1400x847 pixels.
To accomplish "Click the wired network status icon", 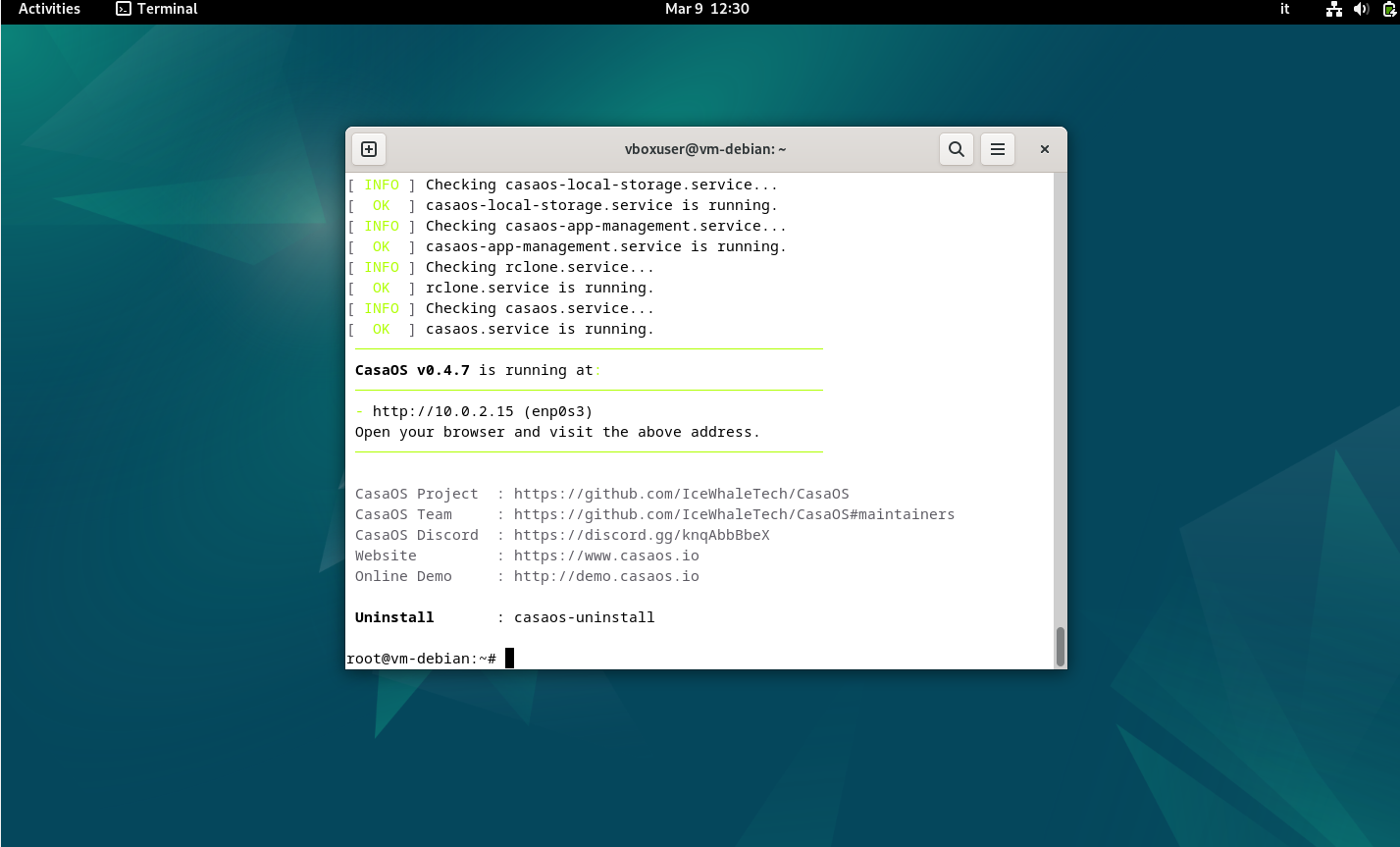I will tap(1333, 9).
